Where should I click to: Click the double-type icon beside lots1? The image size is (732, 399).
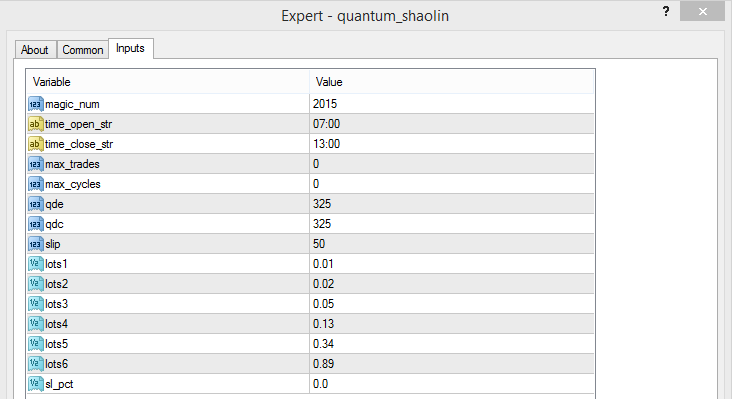tap(36, 264)
